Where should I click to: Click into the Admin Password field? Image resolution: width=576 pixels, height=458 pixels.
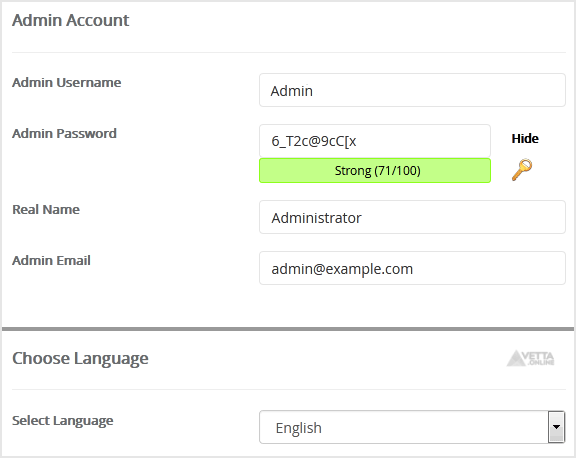coord(375,141)
